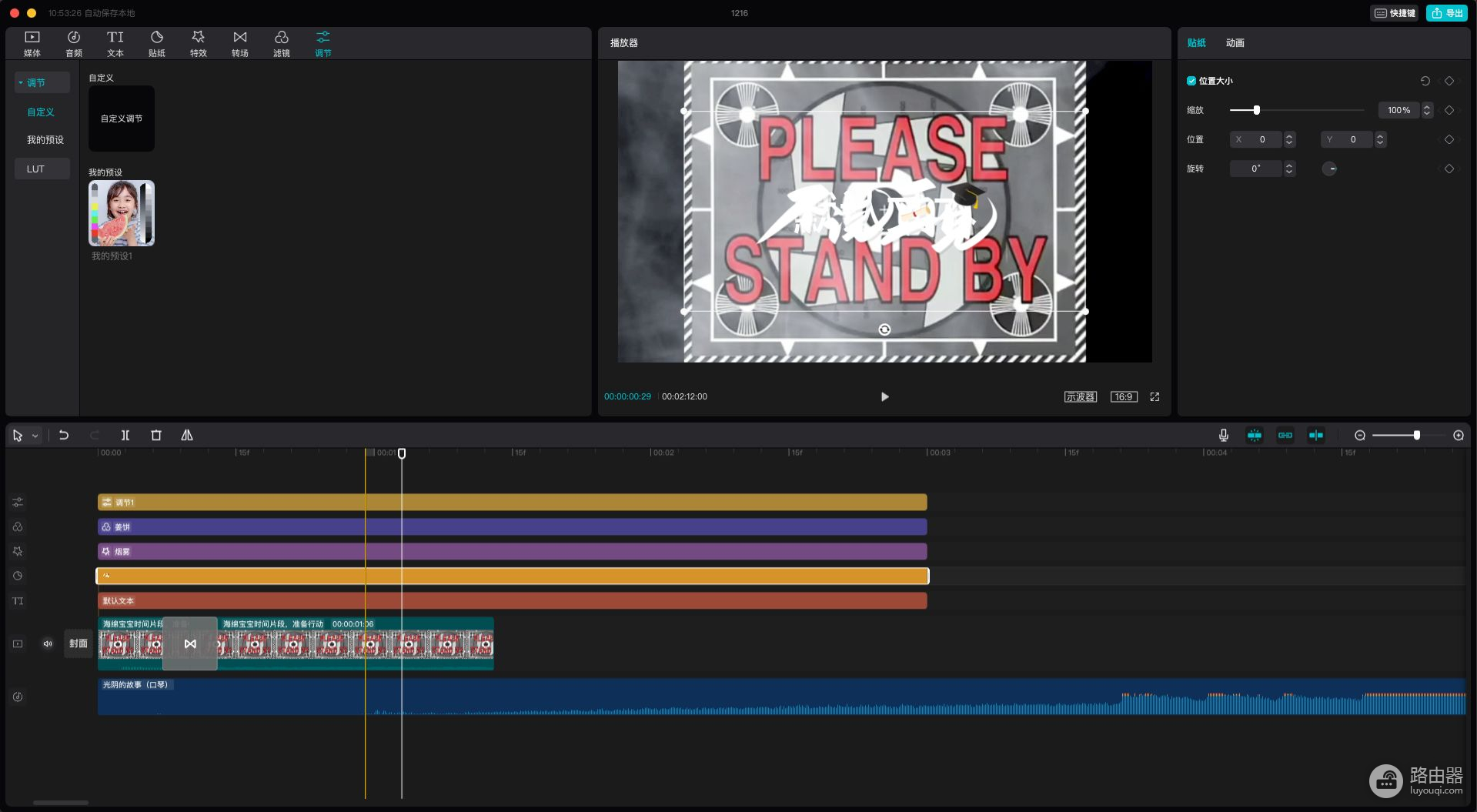Open the 贴纸 sticker panel icon

pos(157,43)
